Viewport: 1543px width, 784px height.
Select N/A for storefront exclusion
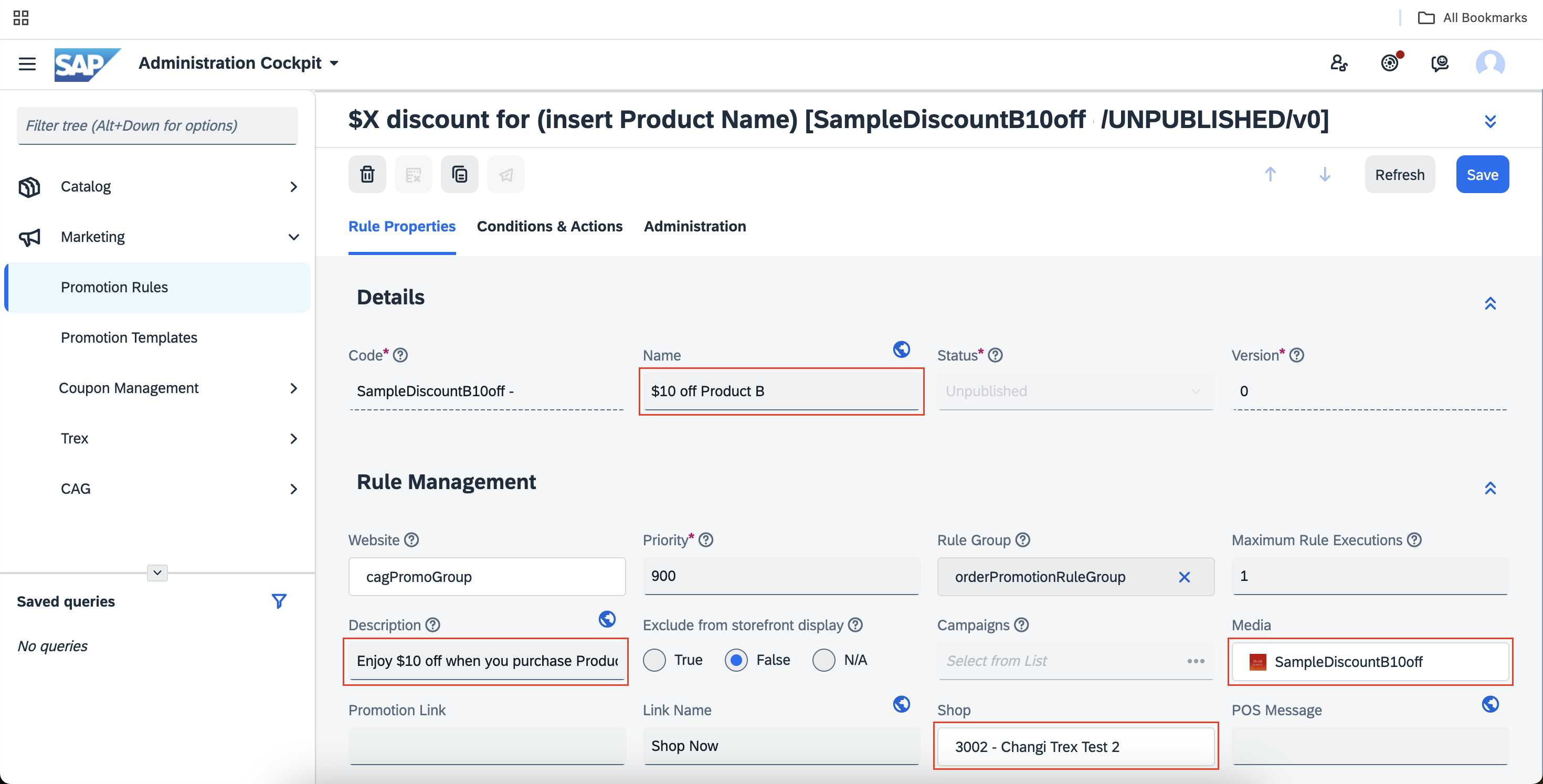823,660
